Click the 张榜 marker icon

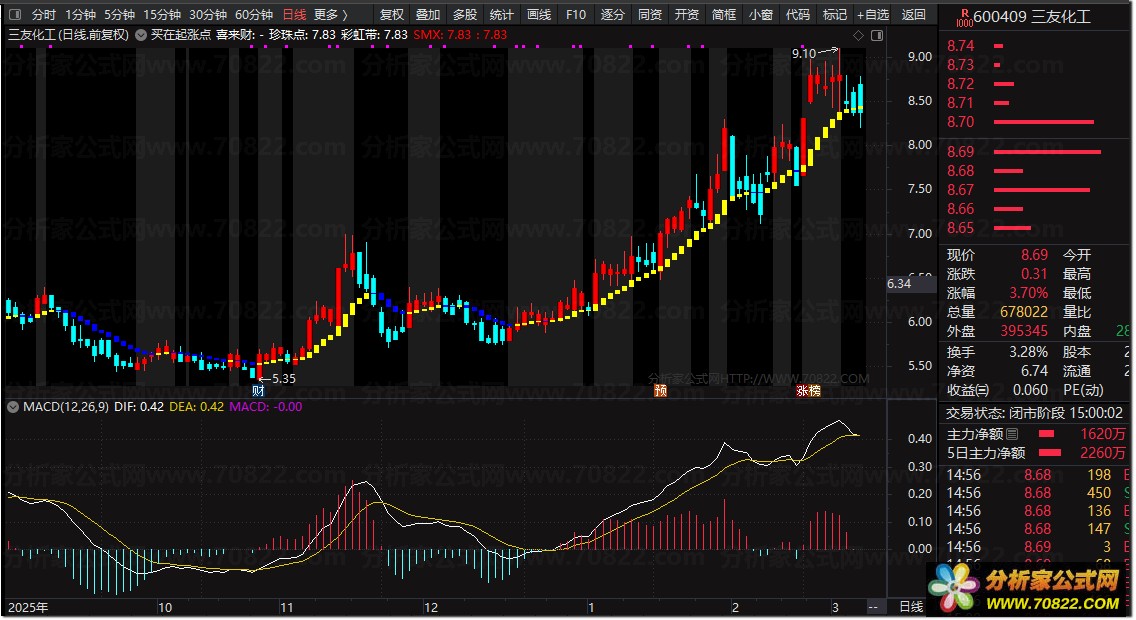click(808, 390)
